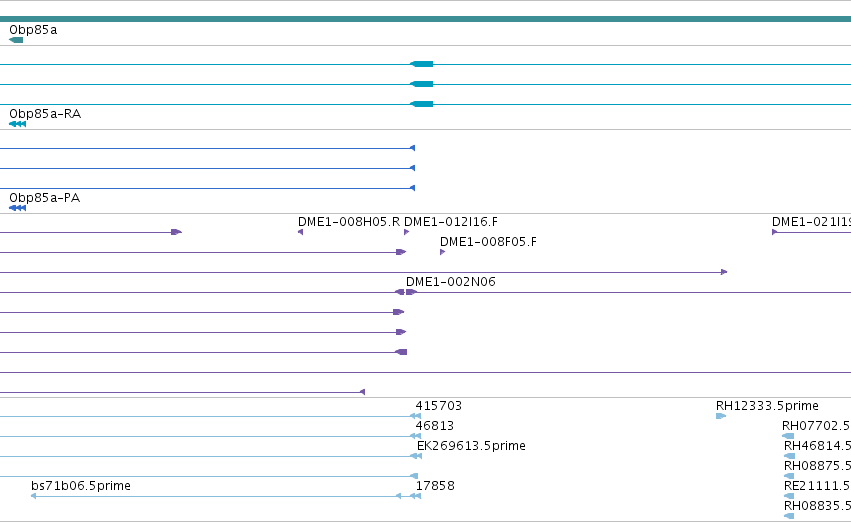Select the 17858 EST label

435,486
